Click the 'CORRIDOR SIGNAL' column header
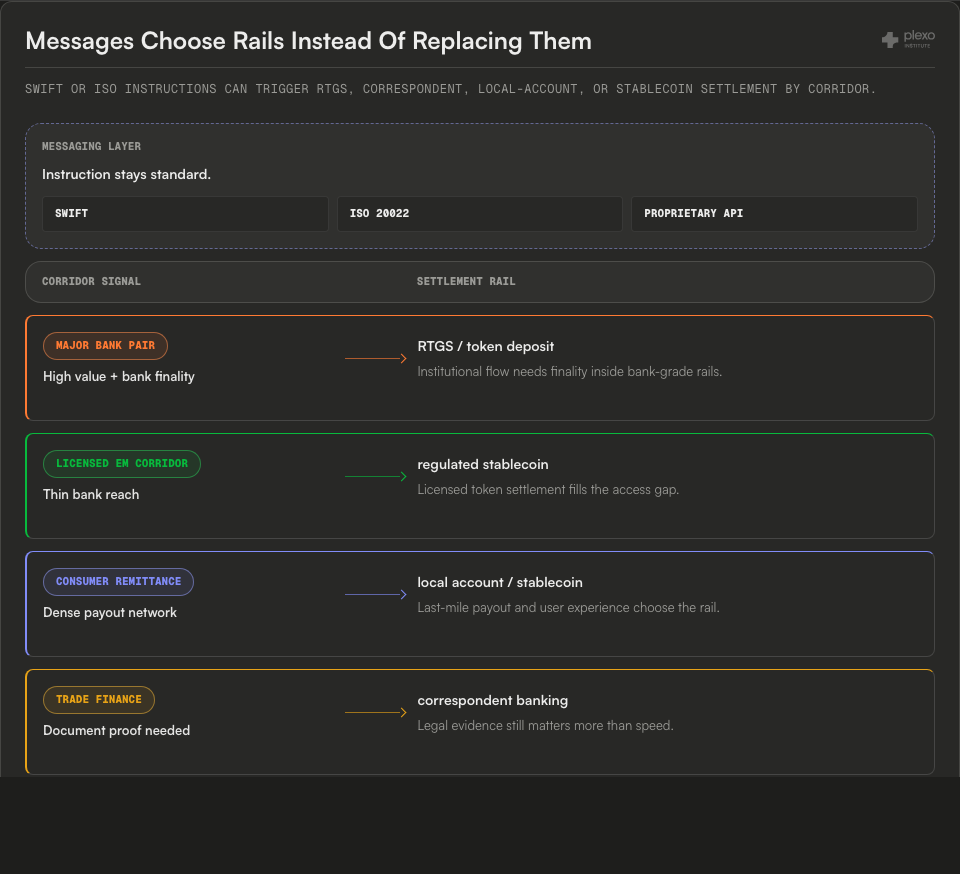960x874 pixels. pos(91,282)
